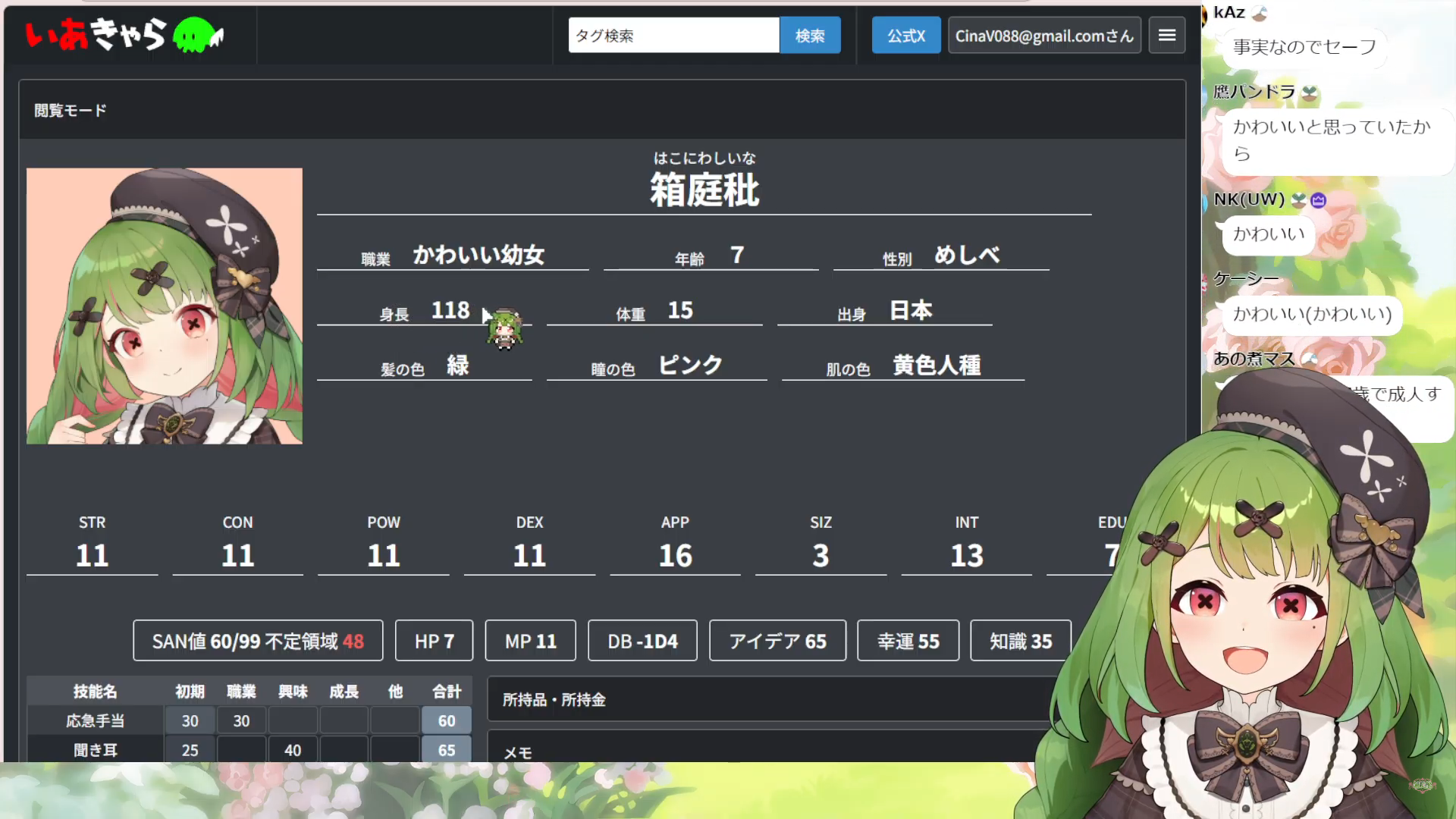Viewport: 1456px width, 819px height.
Task: Select the 所持品・所持金 section header
Action: [554, 699]
